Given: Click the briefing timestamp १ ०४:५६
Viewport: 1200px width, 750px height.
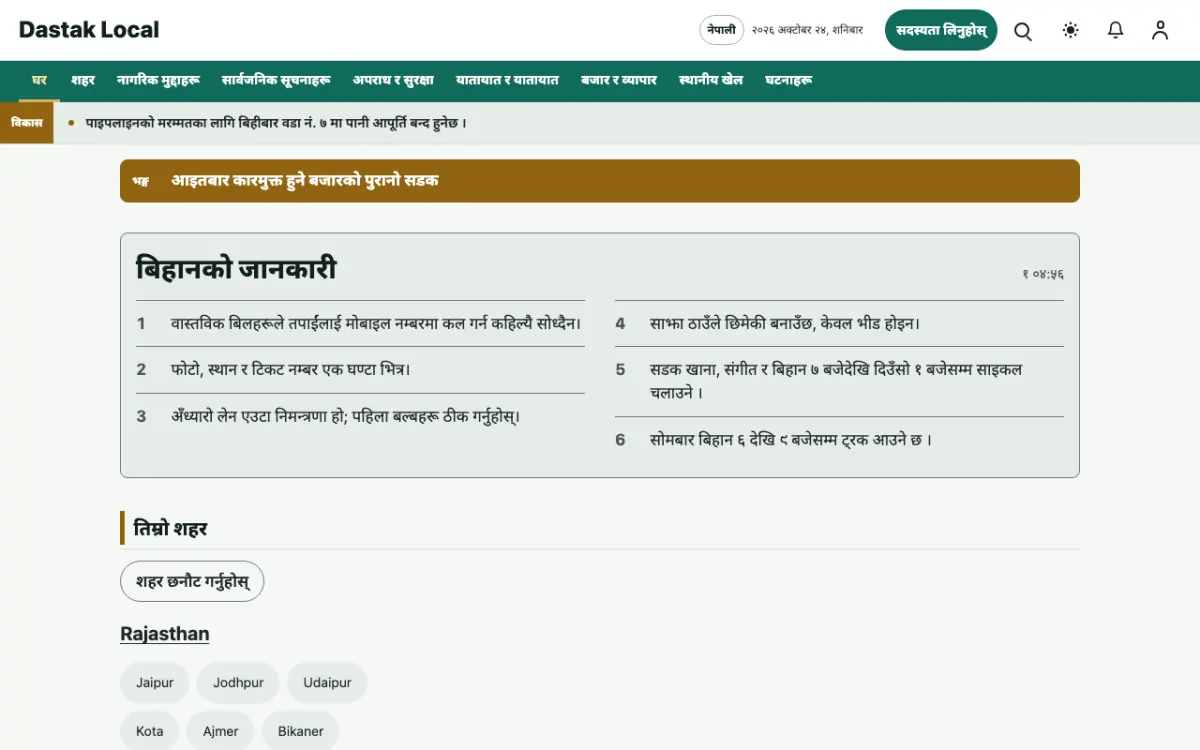Looking at the screenshot, I should pos(1043,274).
